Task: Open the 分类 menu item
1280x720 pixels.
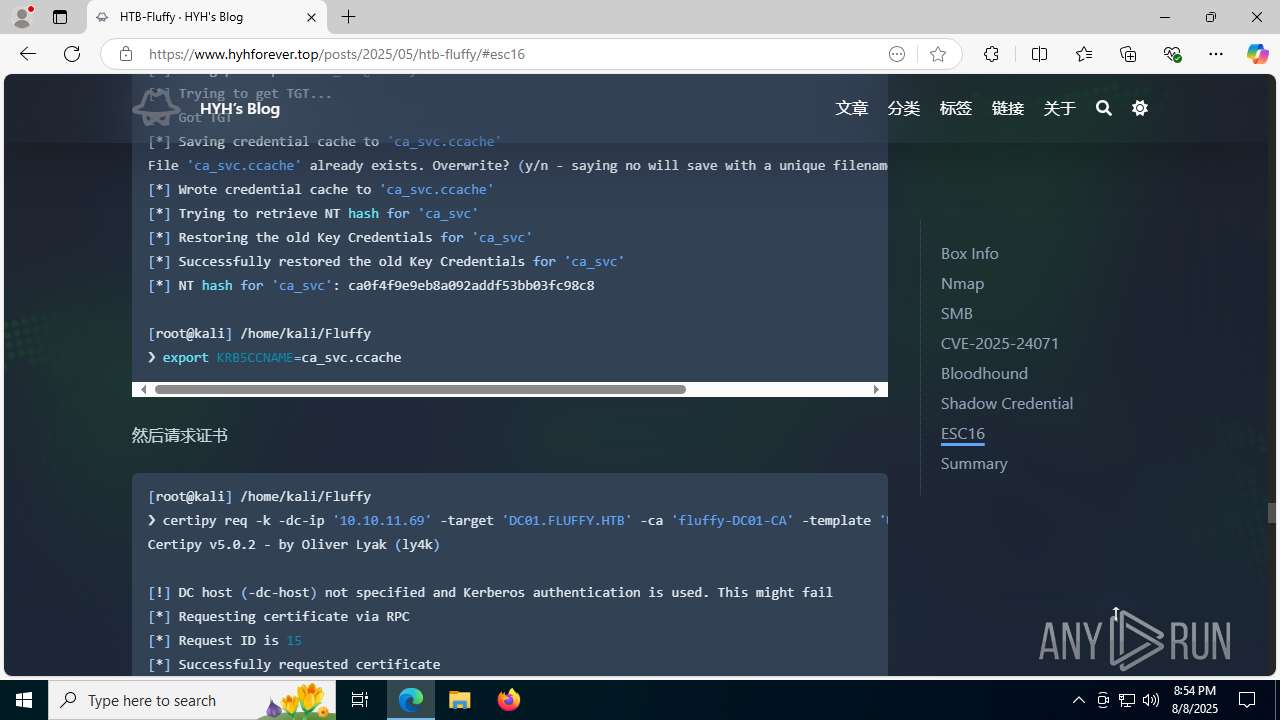Action: coord(904,108)
